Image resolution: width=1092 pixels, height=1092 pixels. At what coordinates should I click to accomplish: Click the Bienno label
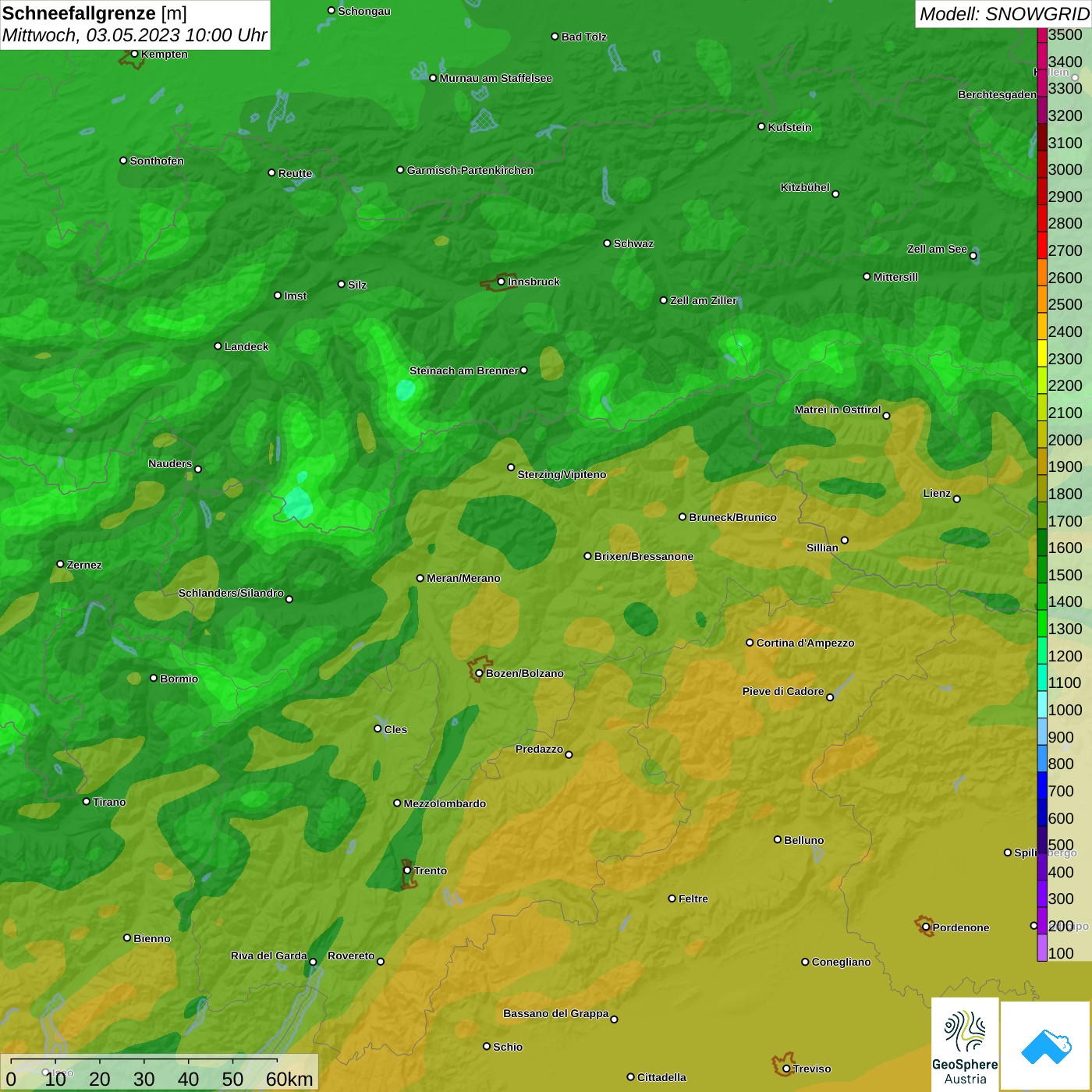click(x=151, y=938)
